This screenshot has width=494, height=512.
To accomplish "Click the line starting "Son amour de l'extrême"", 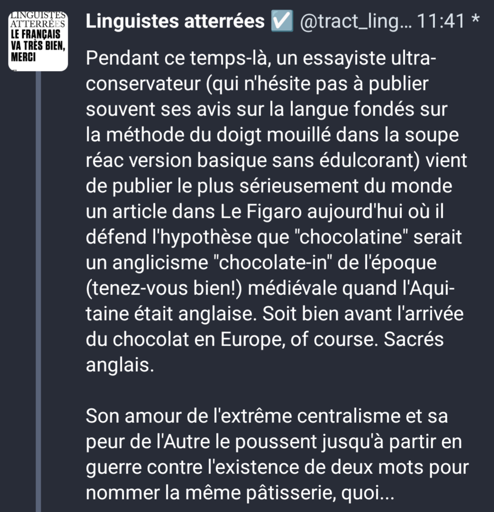I will 267,416.
